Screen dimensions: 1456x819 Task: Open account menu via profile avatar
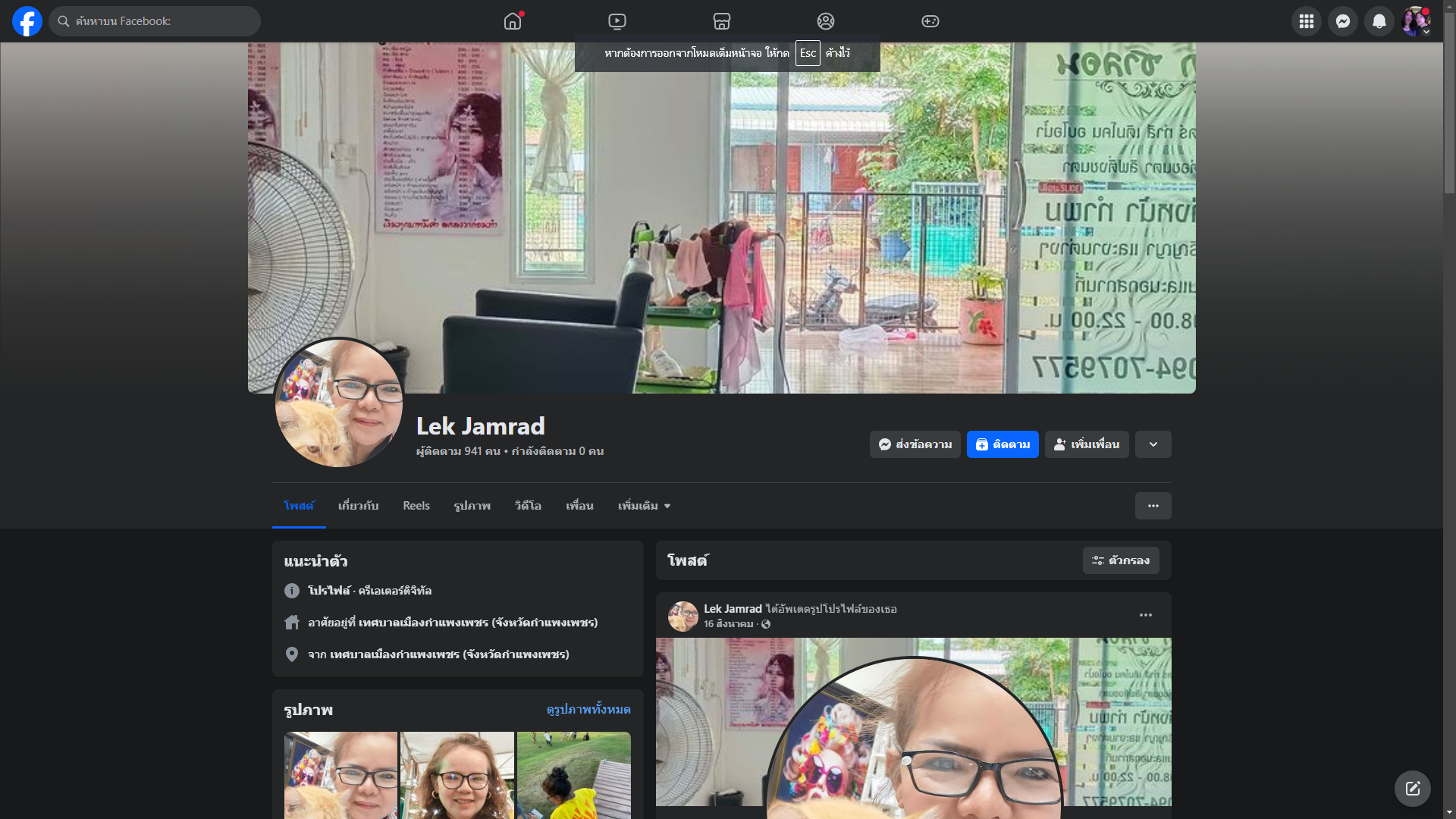tap(1416, 21)
